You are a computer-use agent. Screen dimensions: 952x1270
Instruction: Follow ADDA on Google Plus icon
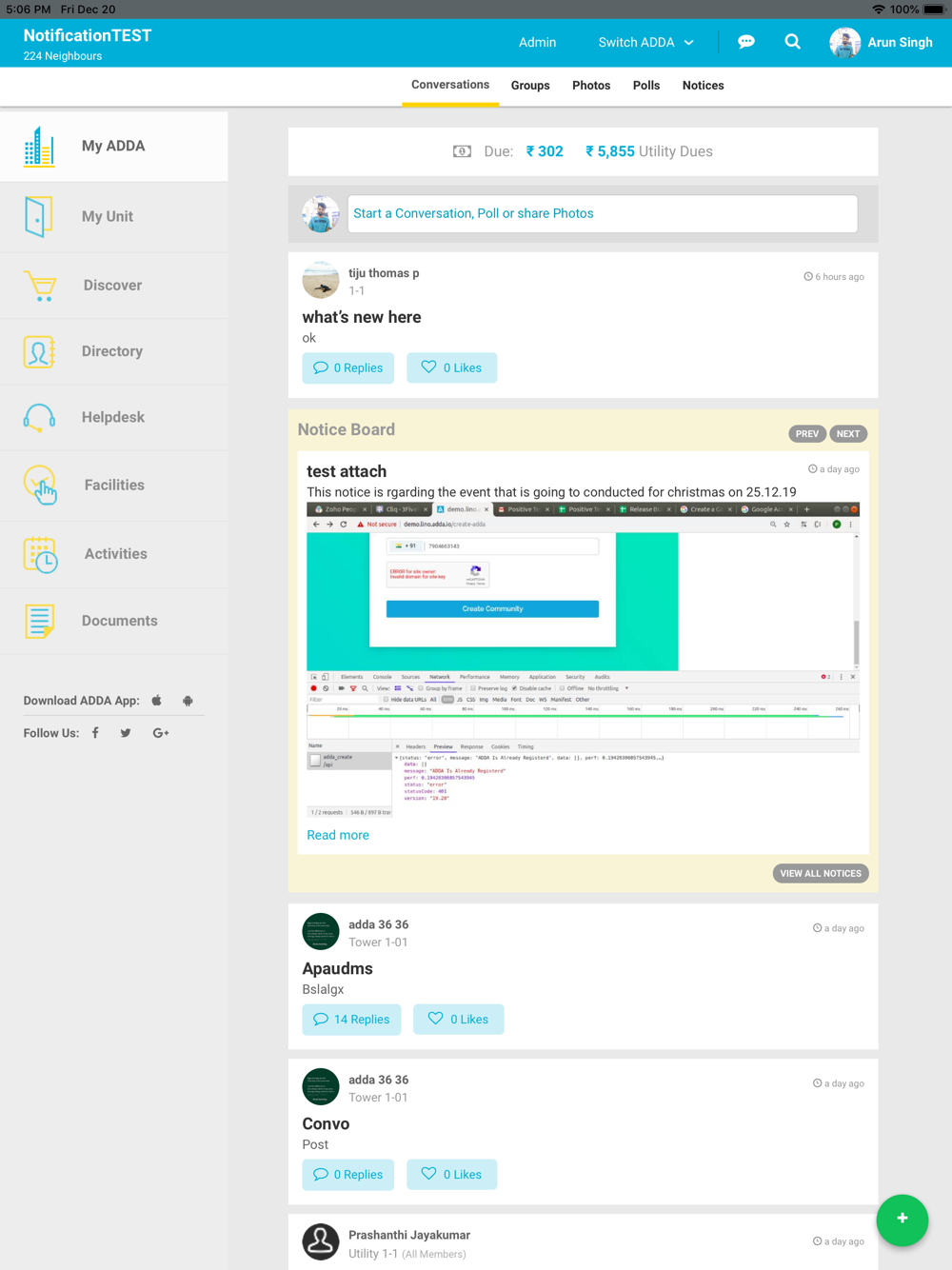[x=161, y=733]
